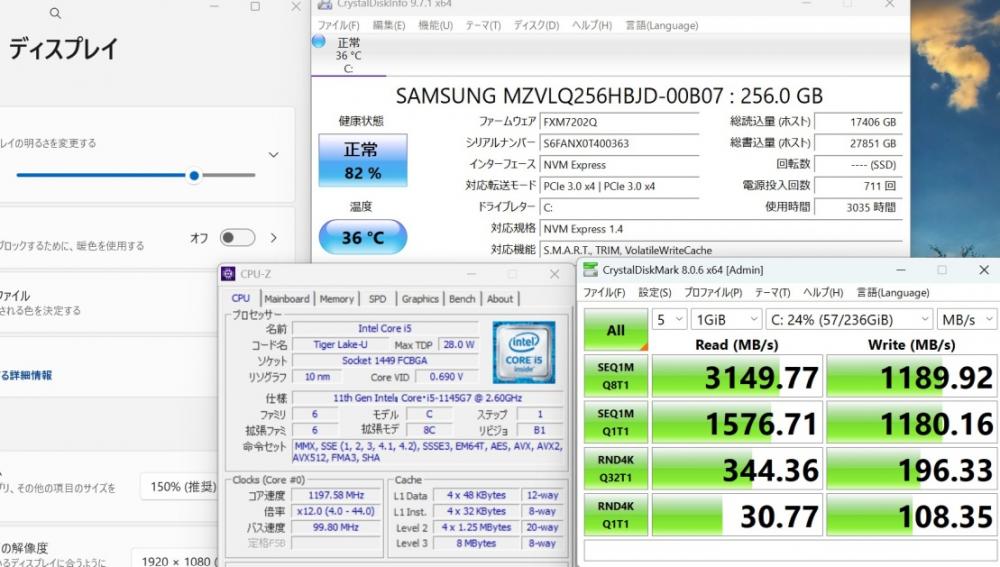Open the test count dropdown showing 5
This screenshot has height=567, width=1000.
point(669,320)
